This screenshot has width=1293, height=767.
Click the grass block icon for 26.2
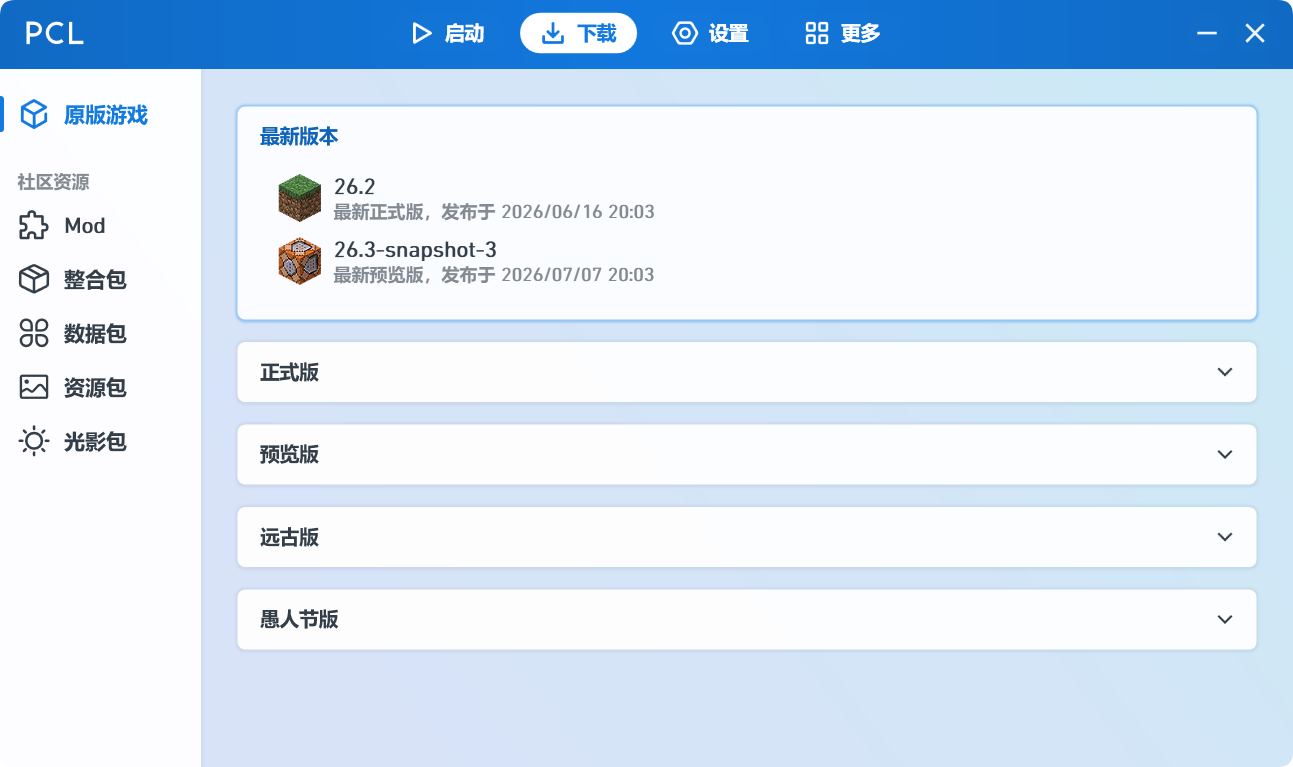(x=300, y=197)
